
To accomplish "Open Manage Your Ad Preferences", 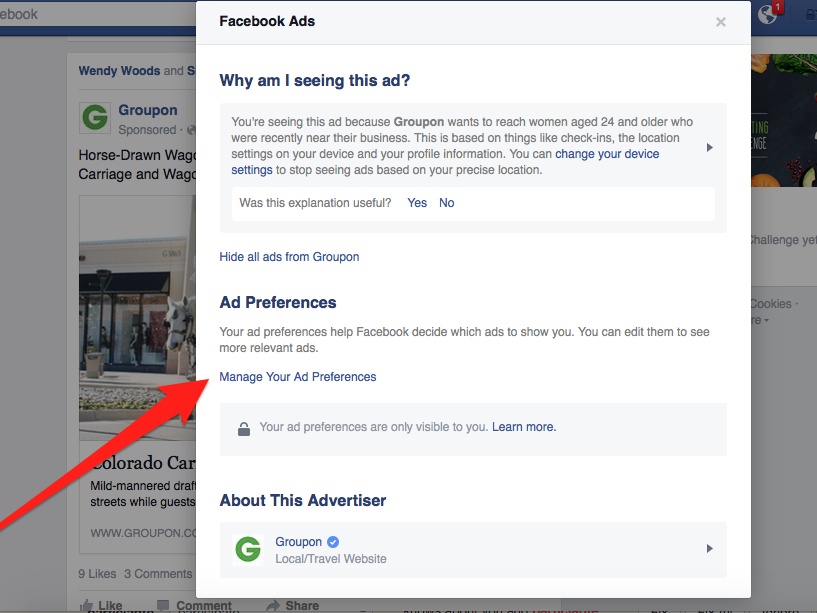I will point(298,377).
